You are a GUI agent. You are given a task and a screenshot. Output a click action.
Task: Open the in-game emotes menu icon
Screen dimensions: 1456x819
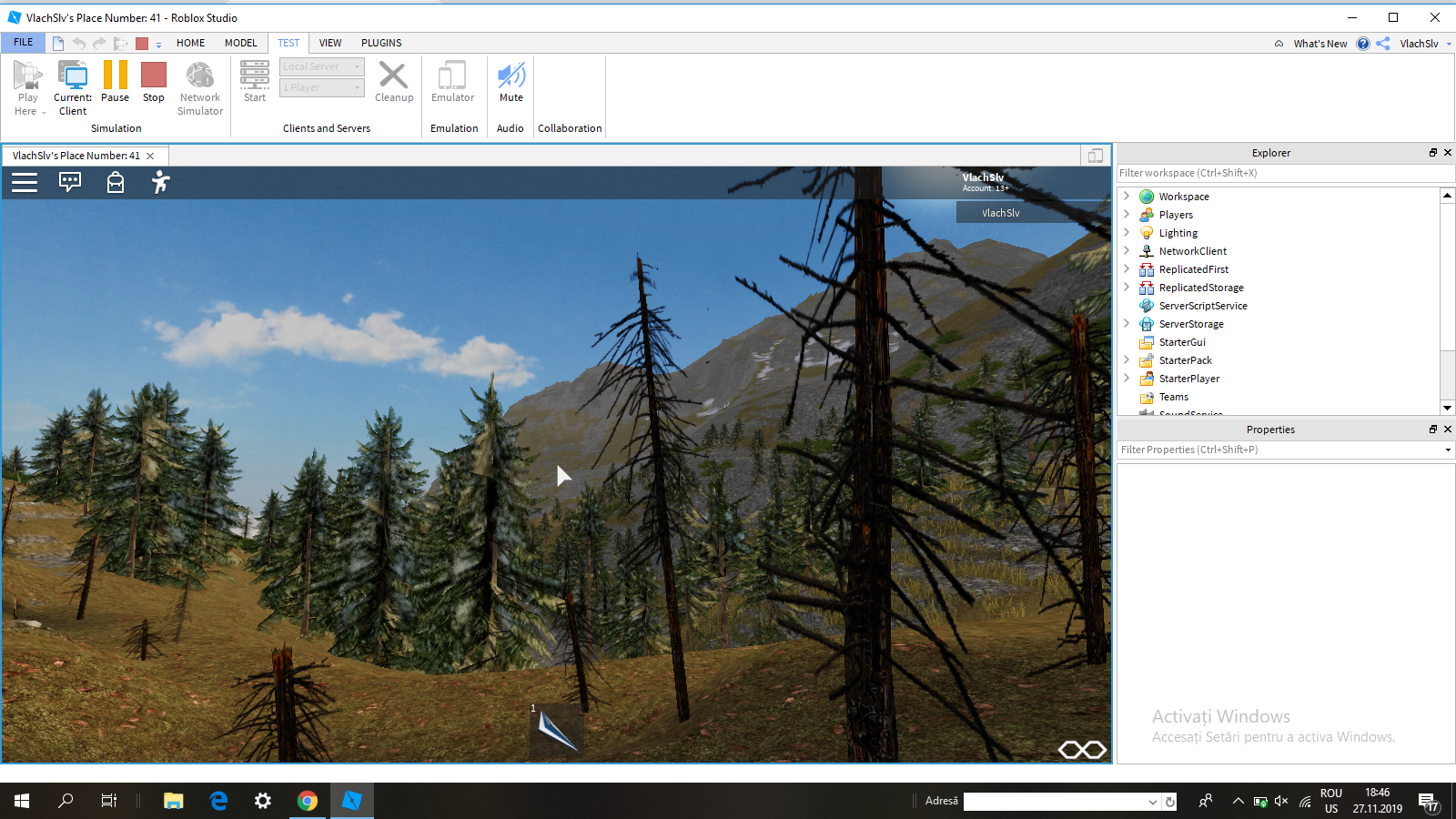click(x=161, y=182)
